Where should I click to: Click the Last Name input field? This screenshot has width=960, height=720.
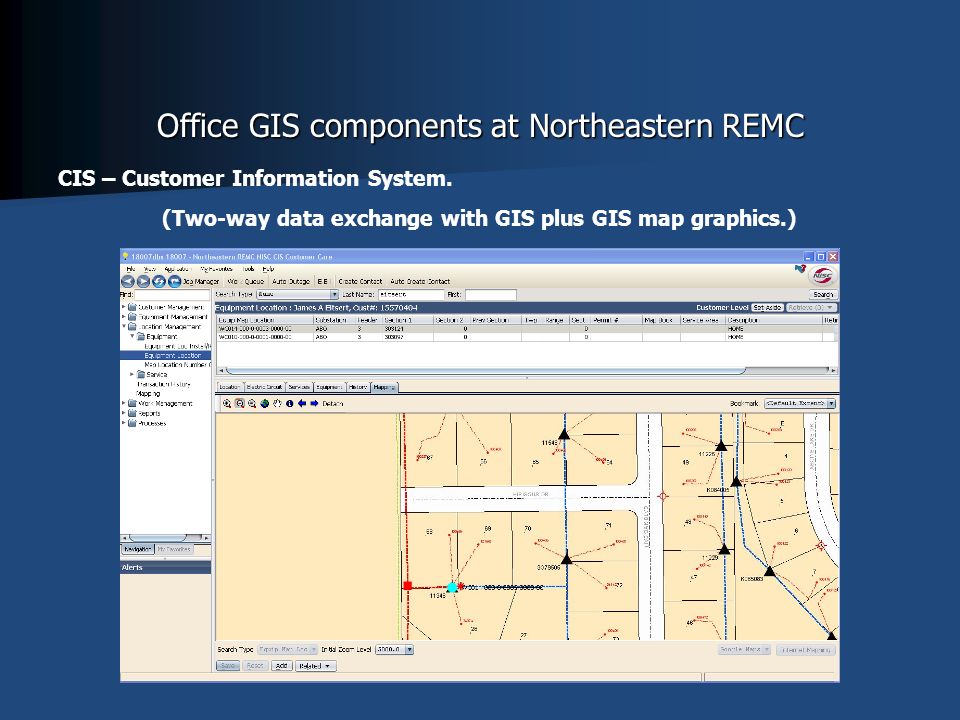tap(411, 294)
